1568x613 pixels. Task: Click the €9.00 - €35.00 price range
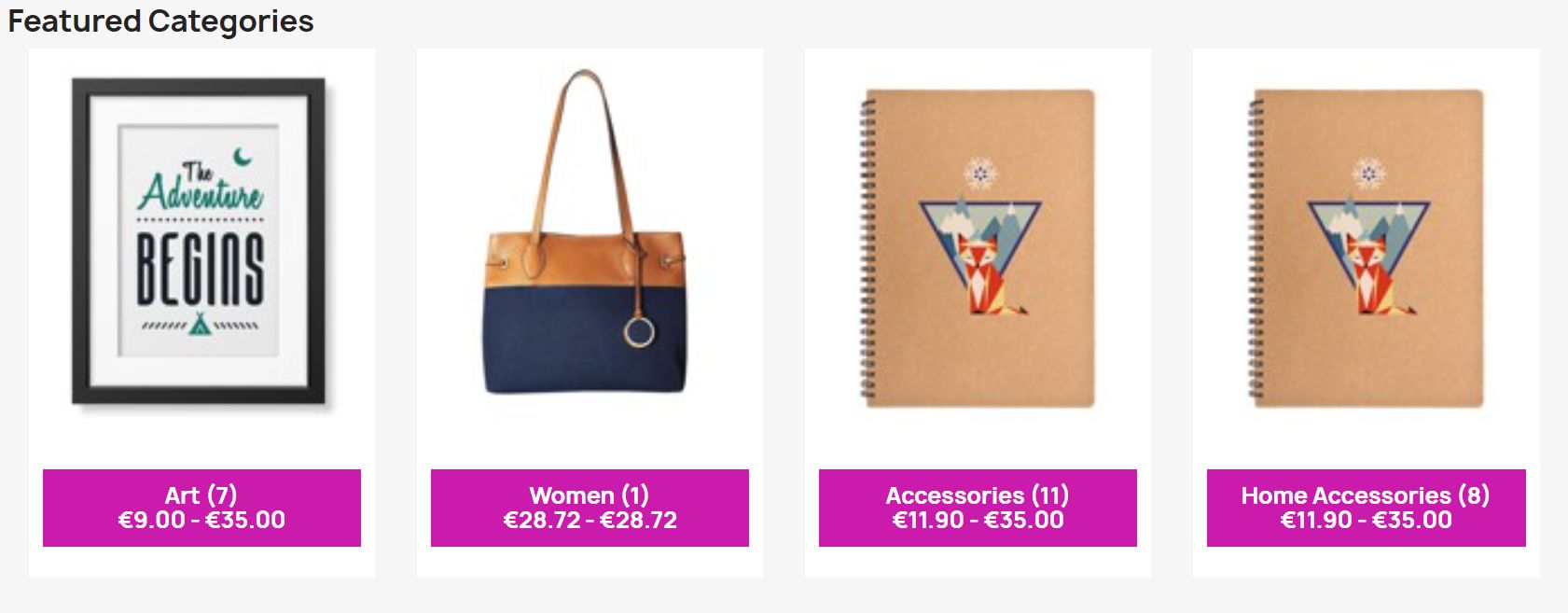(x=201, y=521)
